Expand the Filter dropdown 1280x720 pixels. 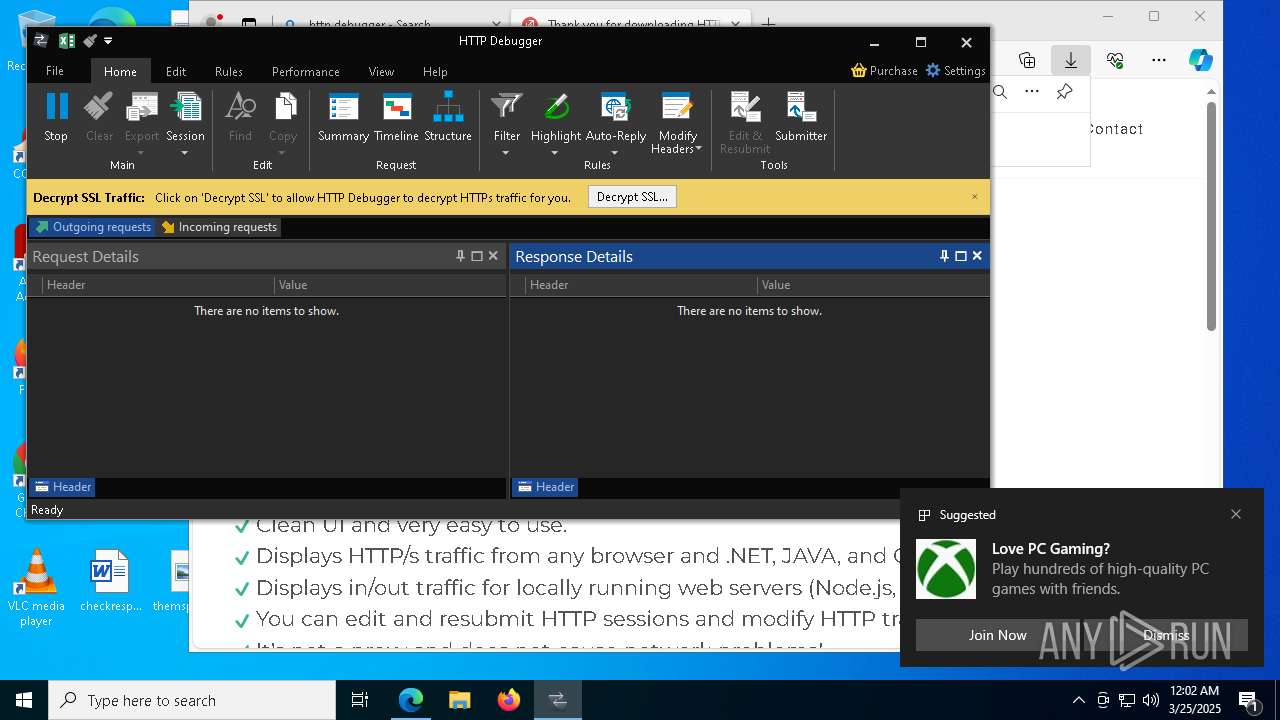coord(506,153)
